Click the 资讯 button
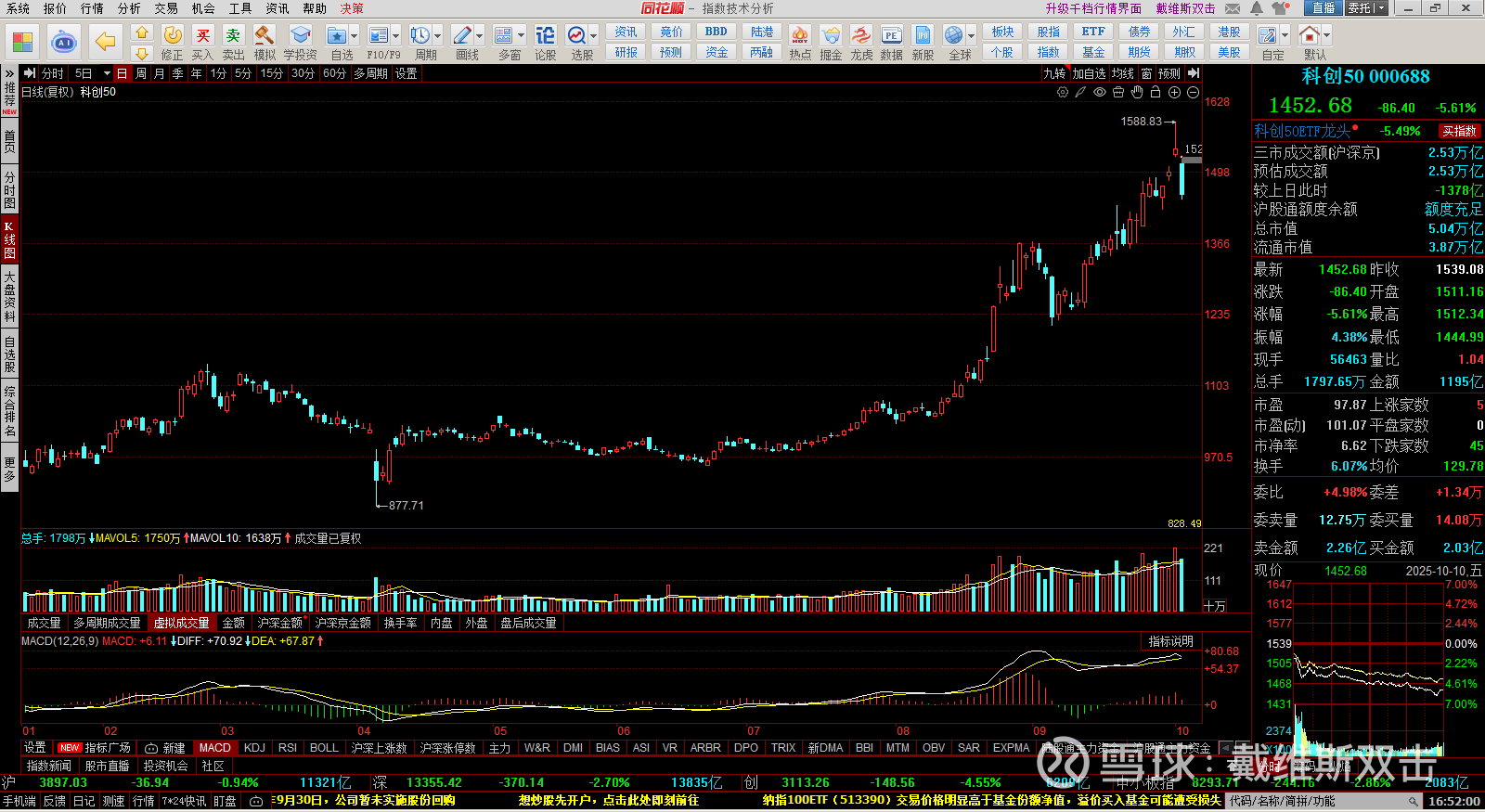This screenshot has width=1485, height=812. (626, 32)
